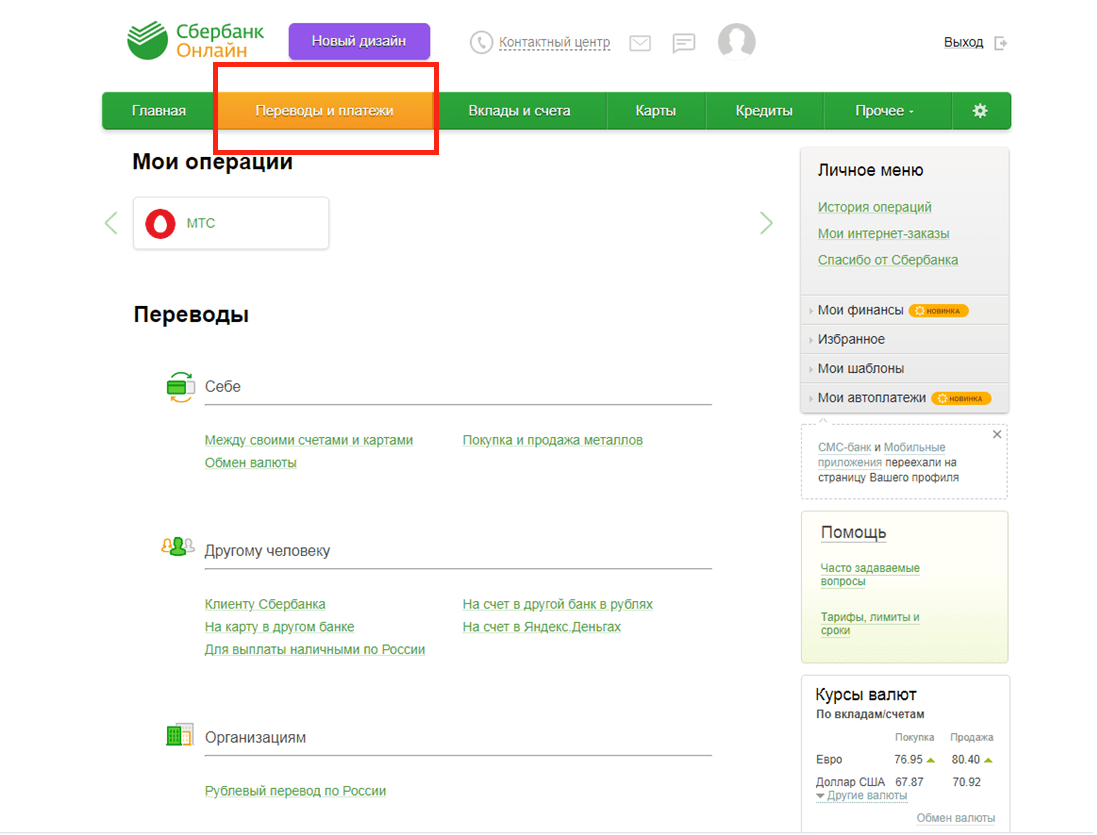Click the Sberbank Online logo

[196, 41]
